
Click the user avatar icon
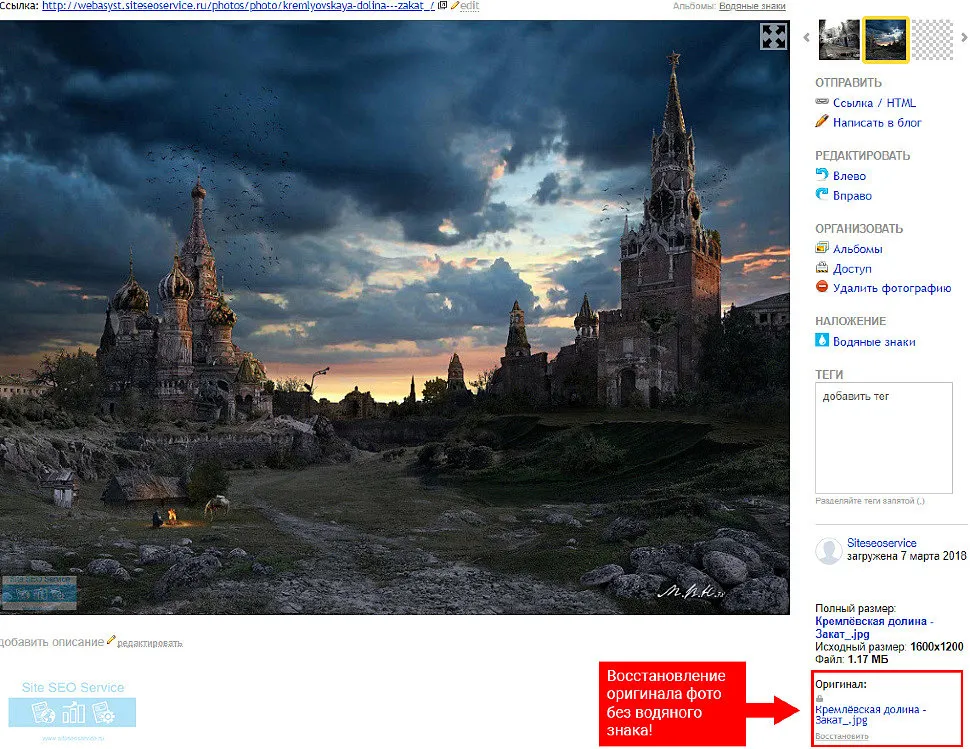[x=828, y=550]
